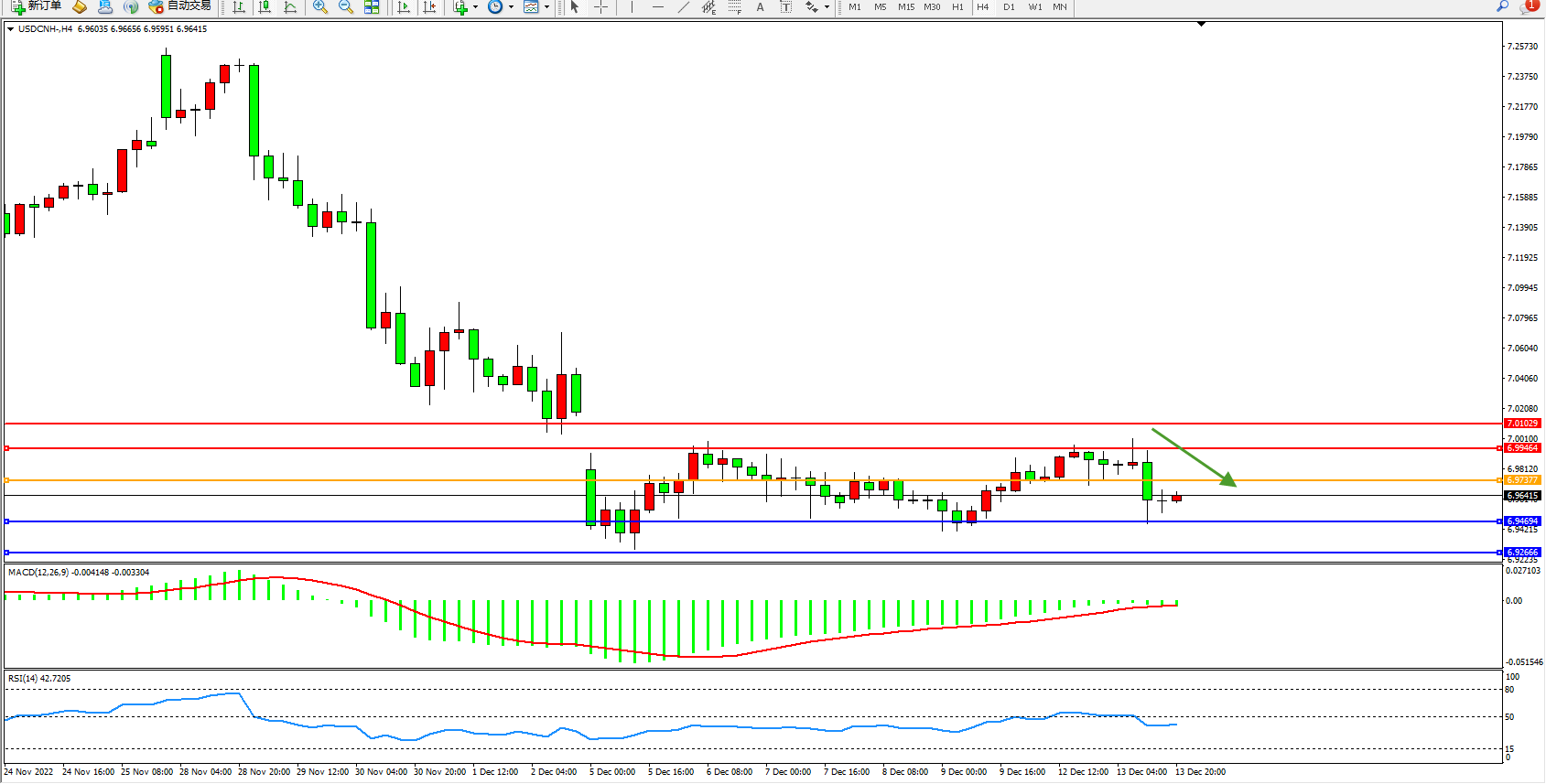
Task: Toggle AutoTrading (自动交易) button
Action: [x=180, y=6]
